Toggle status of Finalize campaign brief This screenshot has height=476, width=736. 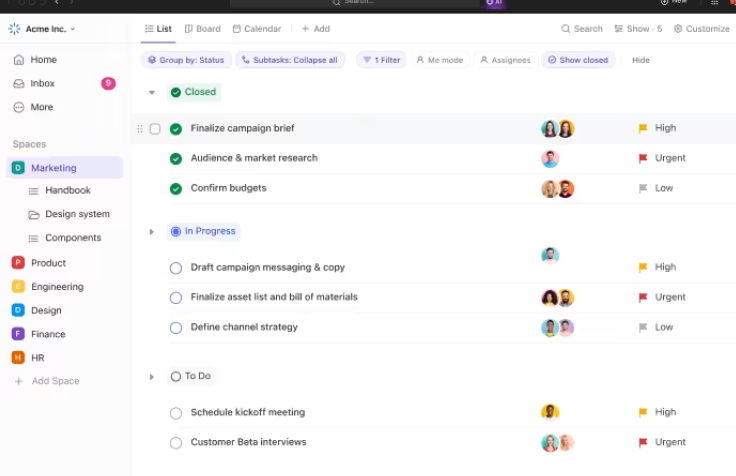tap(176, 129)
